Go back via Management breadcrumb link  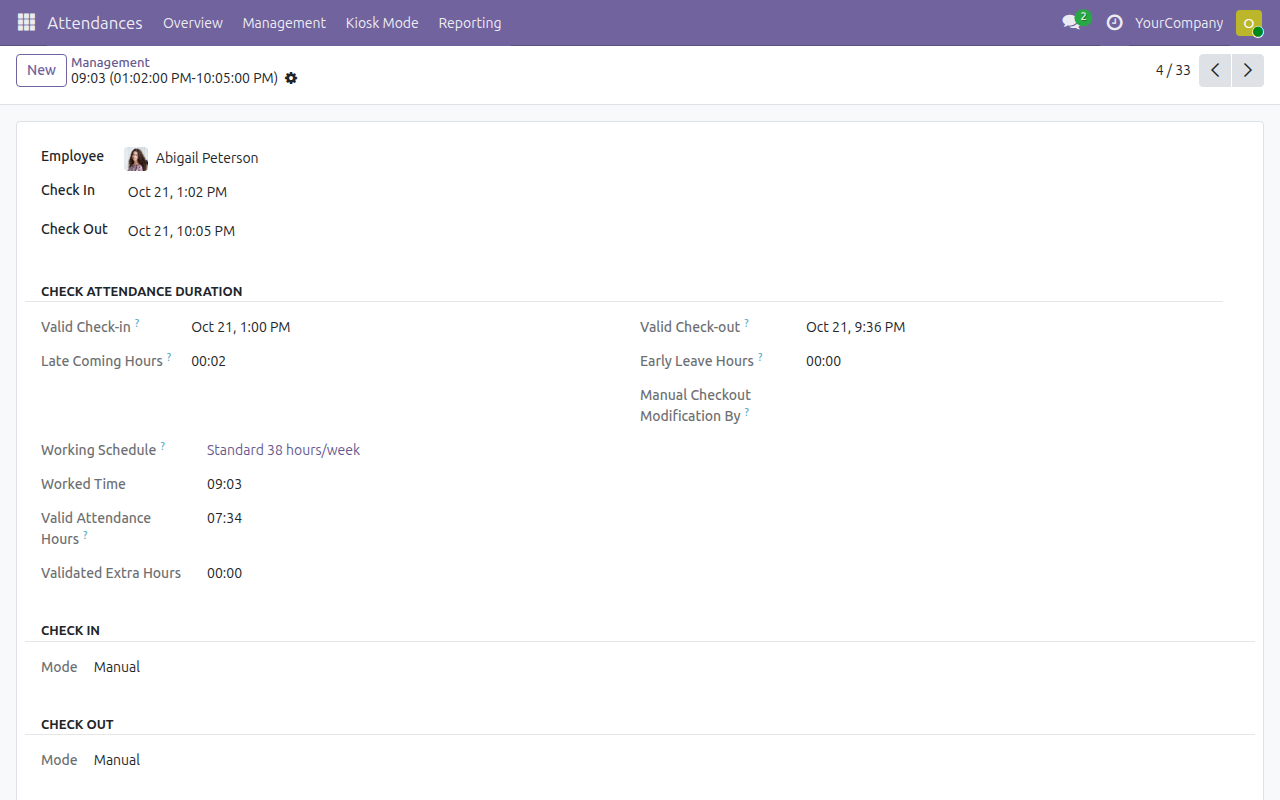tap(110, 62)
